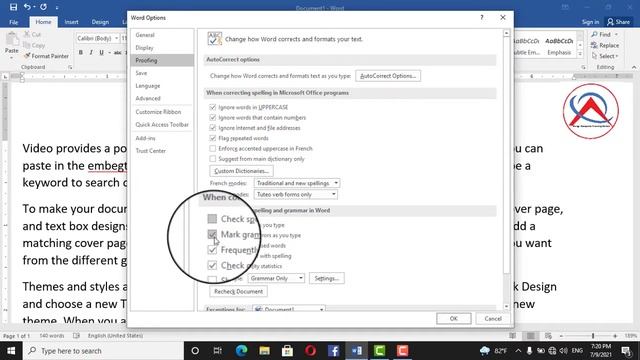
Task: Click the Copy icon in Clipboard group
Action: pos(27,45)
